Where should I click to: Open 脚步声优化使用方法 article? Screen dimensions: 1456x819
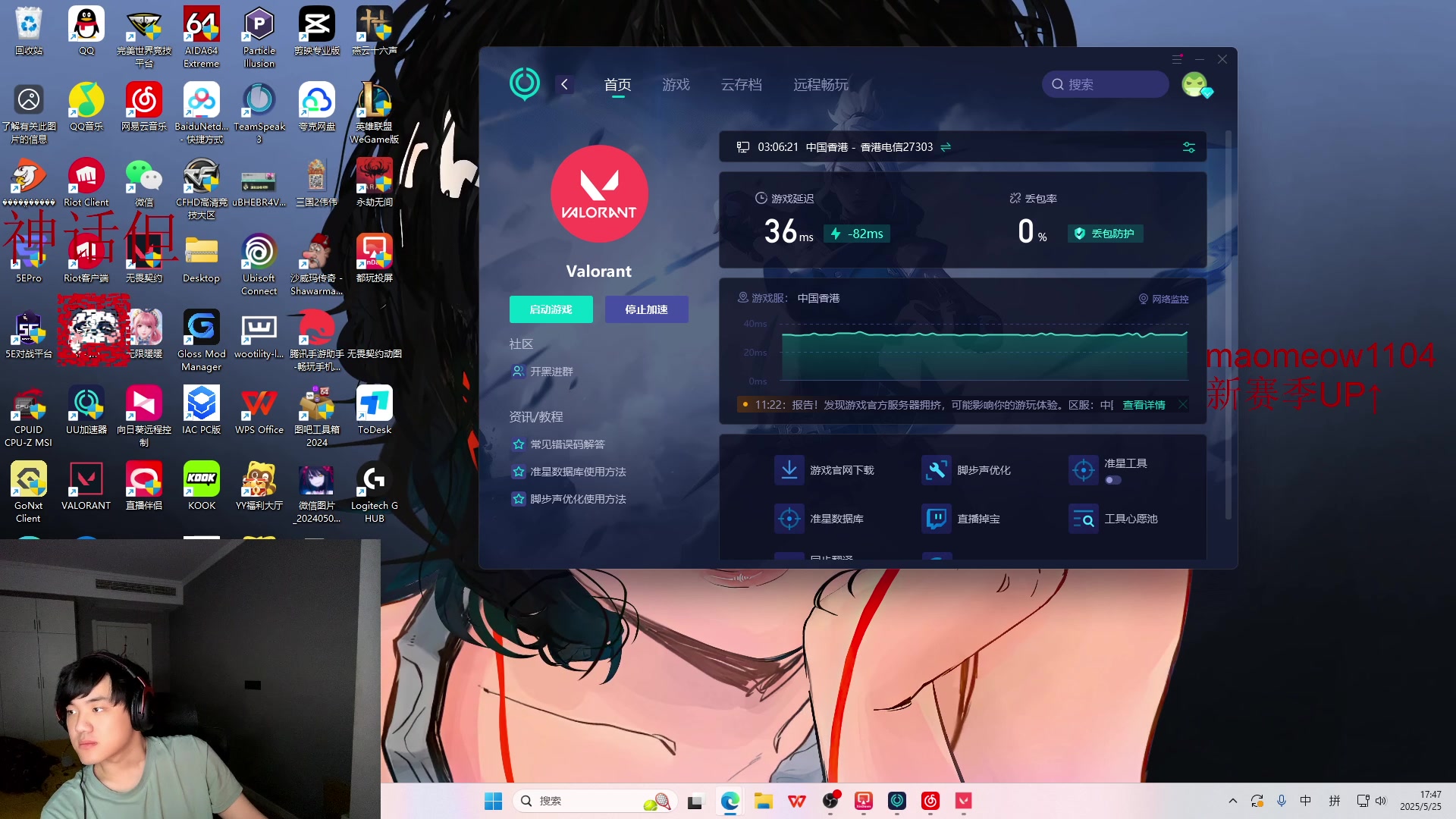click(x=570, y=499)
